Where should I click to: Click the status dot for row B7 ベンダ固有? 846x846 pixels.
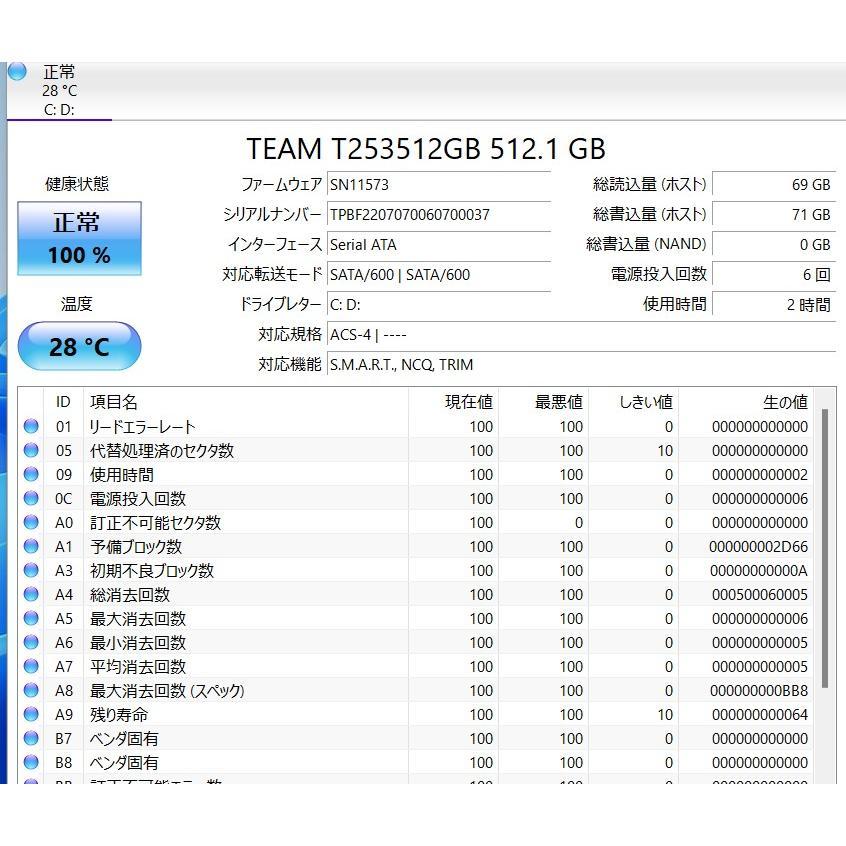pyautogui.click(x=31, y=738)
